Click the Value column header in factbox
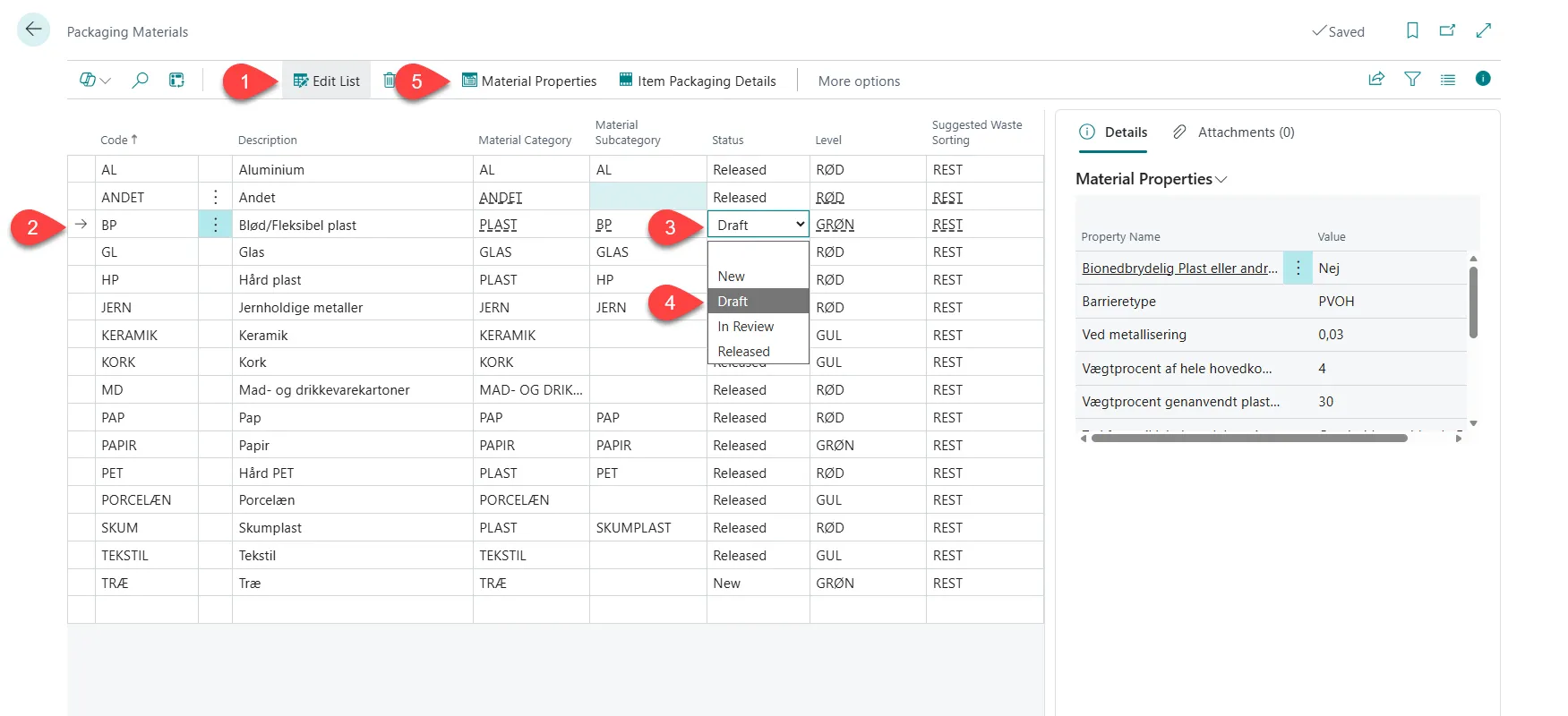This screenshot has width=1568, height=716. pos(1332,237)
